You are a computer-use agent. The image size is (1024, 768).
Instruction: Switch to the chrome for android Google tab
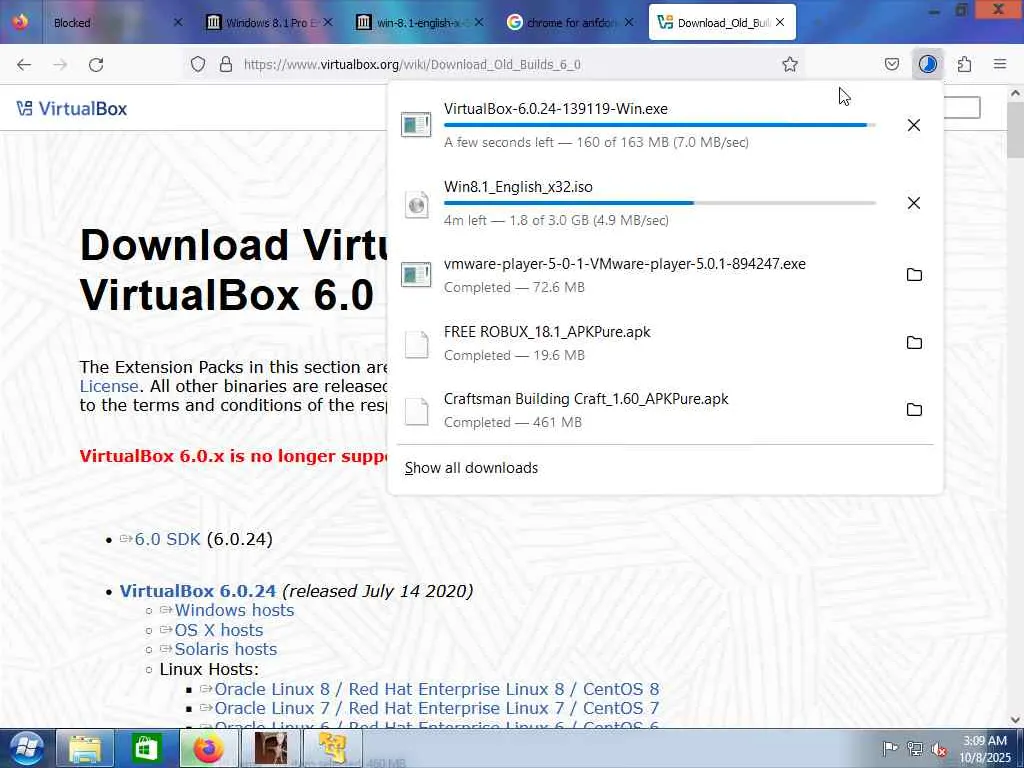(563, 22)
